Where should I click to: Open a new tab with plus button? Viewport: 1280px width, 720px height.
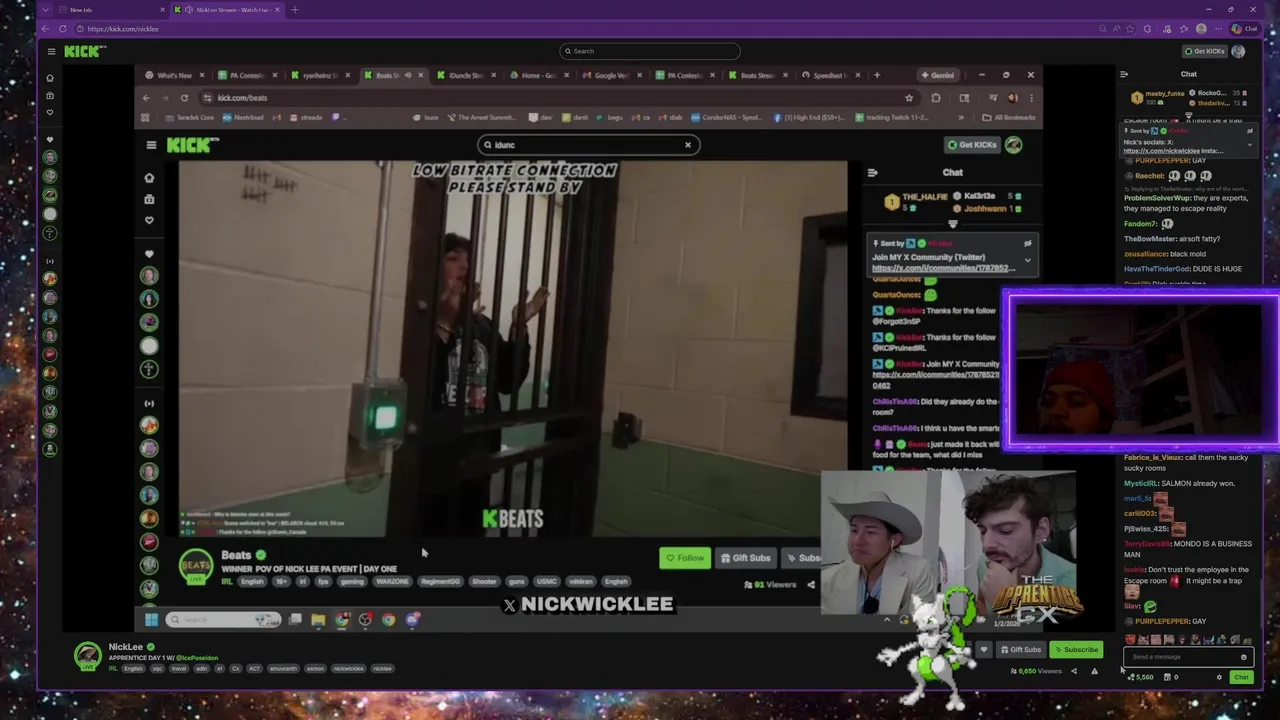point(295,10)
